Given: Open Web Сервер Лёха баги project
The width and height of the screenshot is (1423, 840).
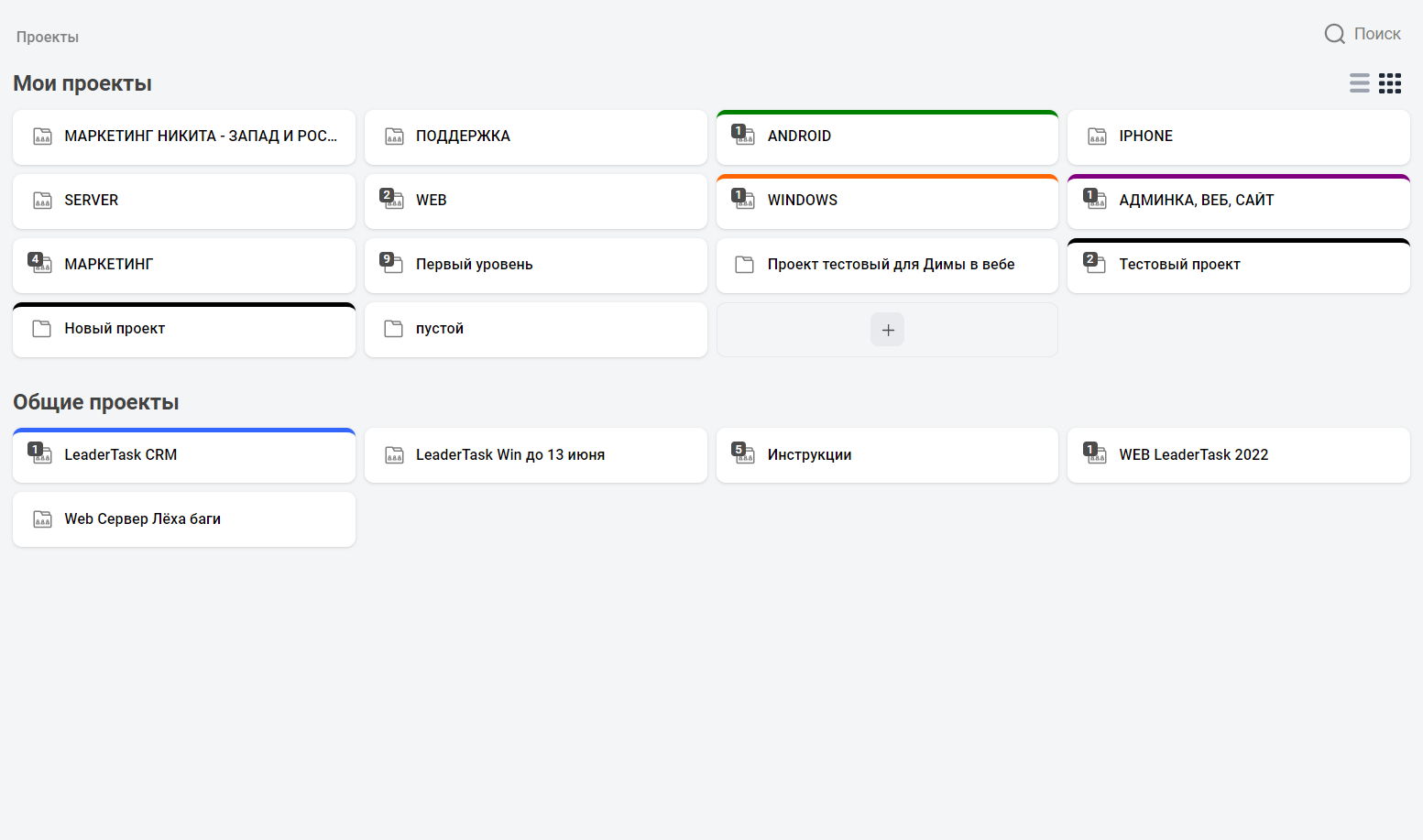Looking at the screenshot, I should tap(184, 519).
